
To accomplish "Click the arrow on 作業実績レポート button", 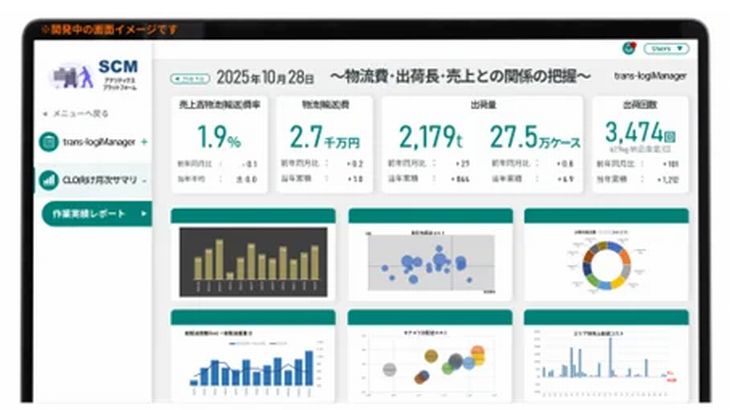I will (x=143, y=213).
